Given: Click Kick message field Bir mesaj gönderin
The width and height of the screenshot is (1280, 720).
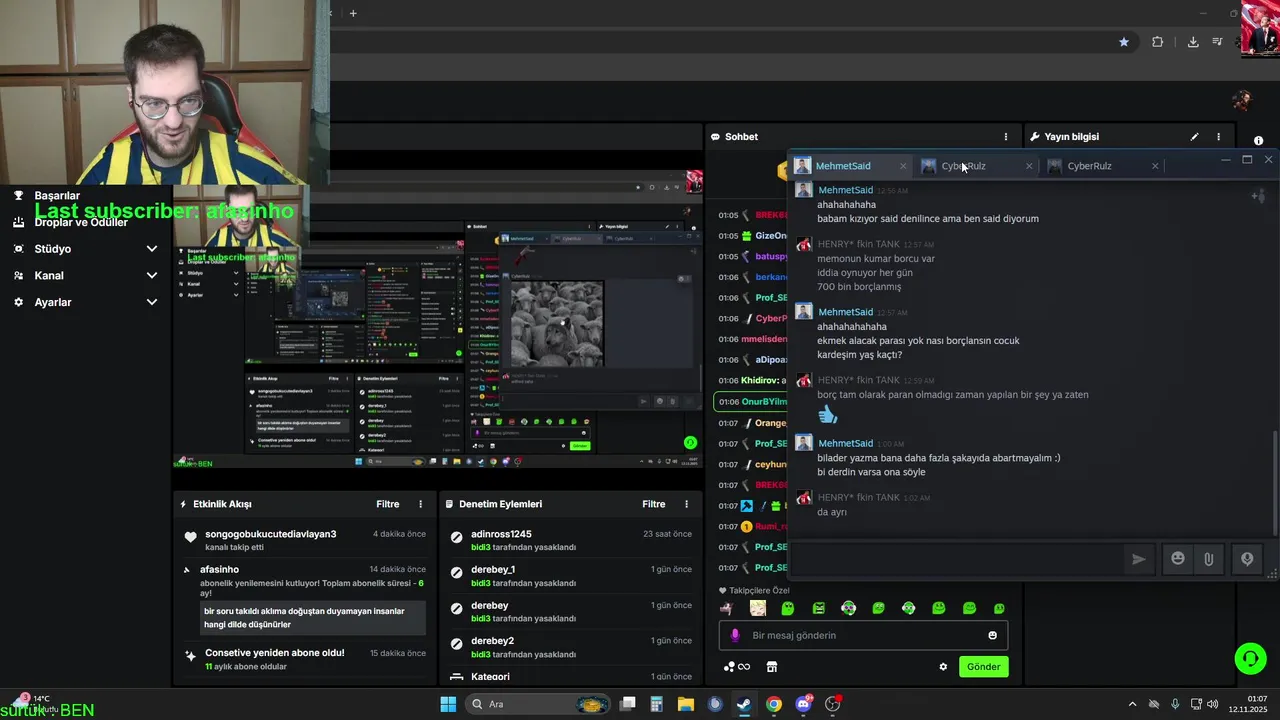Looking at the screenshot, I should point(863,635).
